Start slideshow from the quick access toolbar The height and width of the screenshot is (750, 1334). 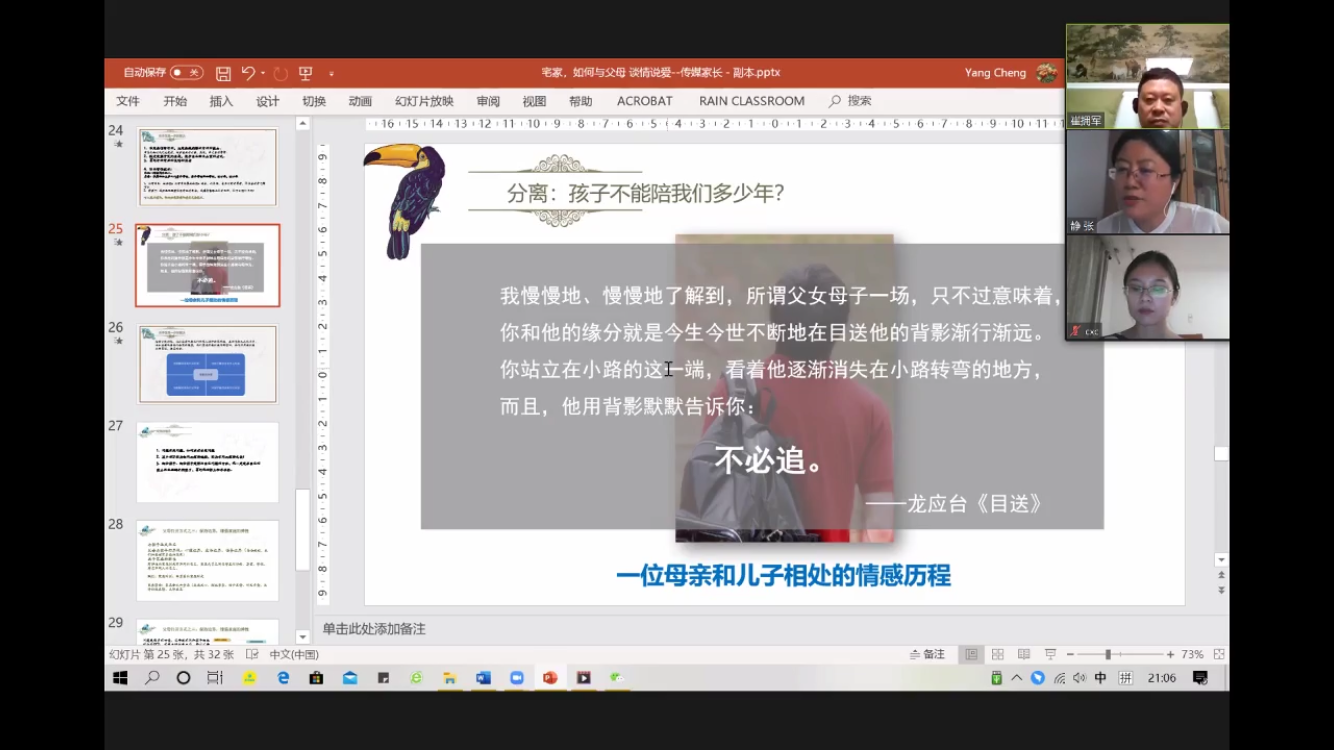pyautogui.click(x=306, y=73)
